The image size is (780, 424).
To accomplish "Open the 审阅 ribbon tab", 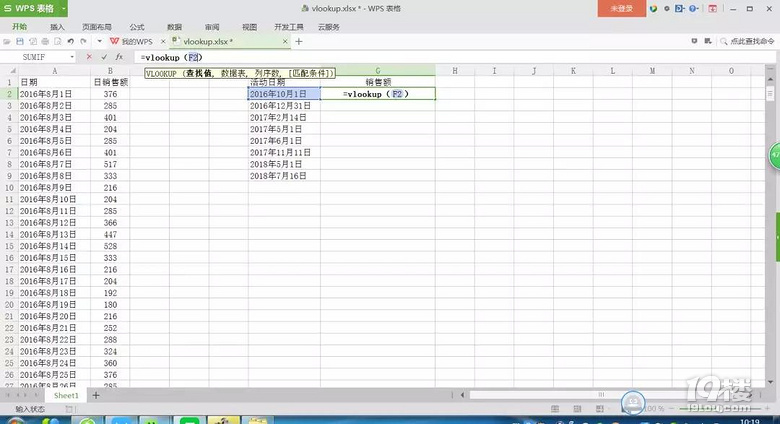I will pos(212,27).
